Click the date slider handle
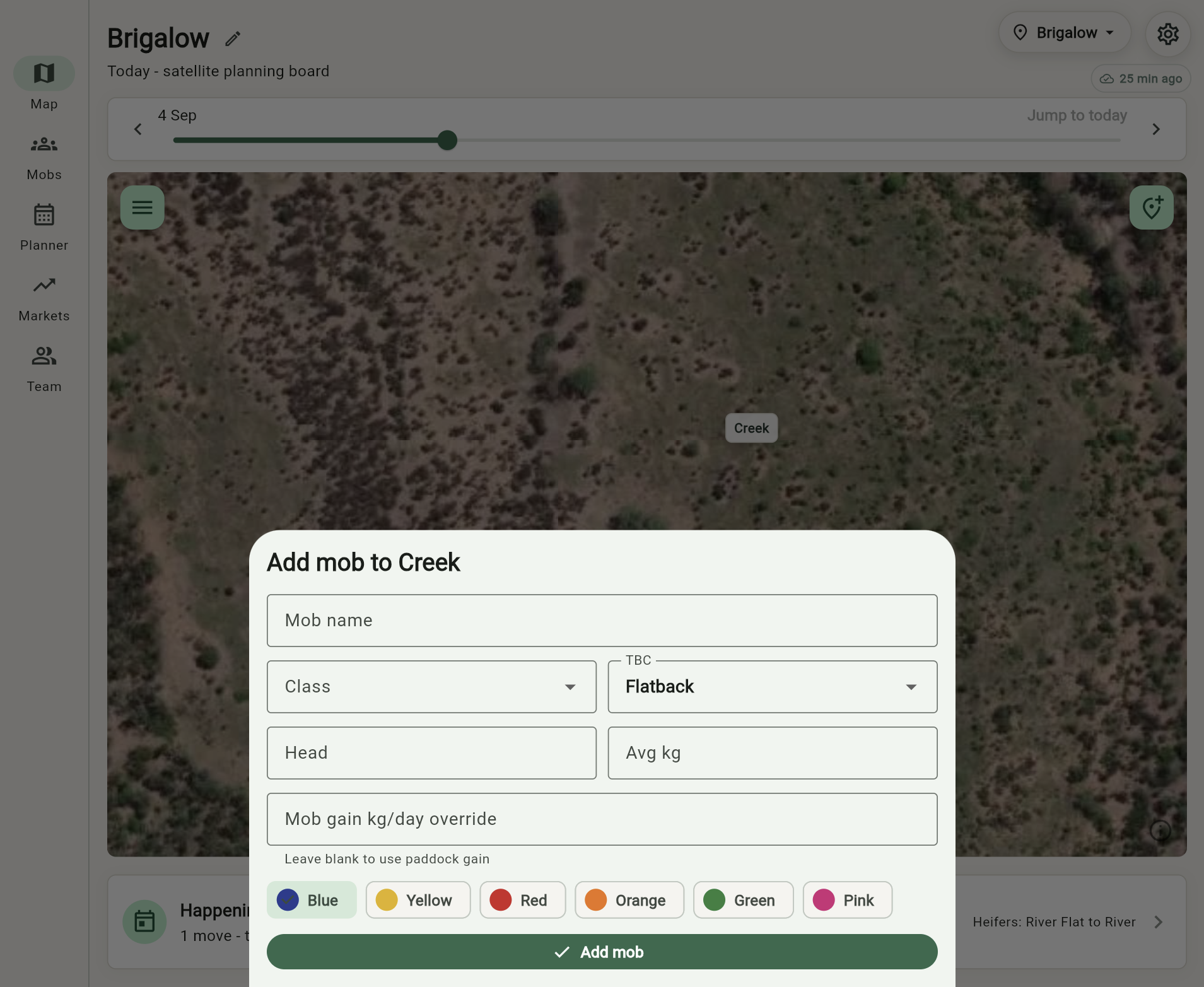 point(447,140)
